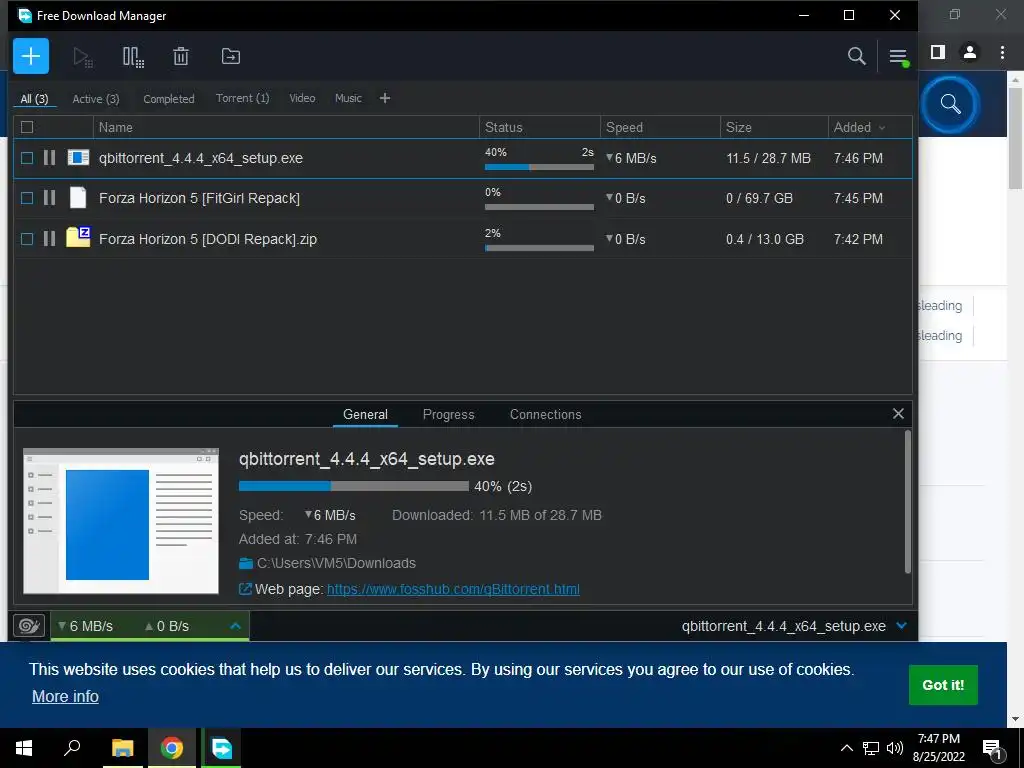Click the Status column header
Screen dimensions: 1024x768
[x=540, y=127]
